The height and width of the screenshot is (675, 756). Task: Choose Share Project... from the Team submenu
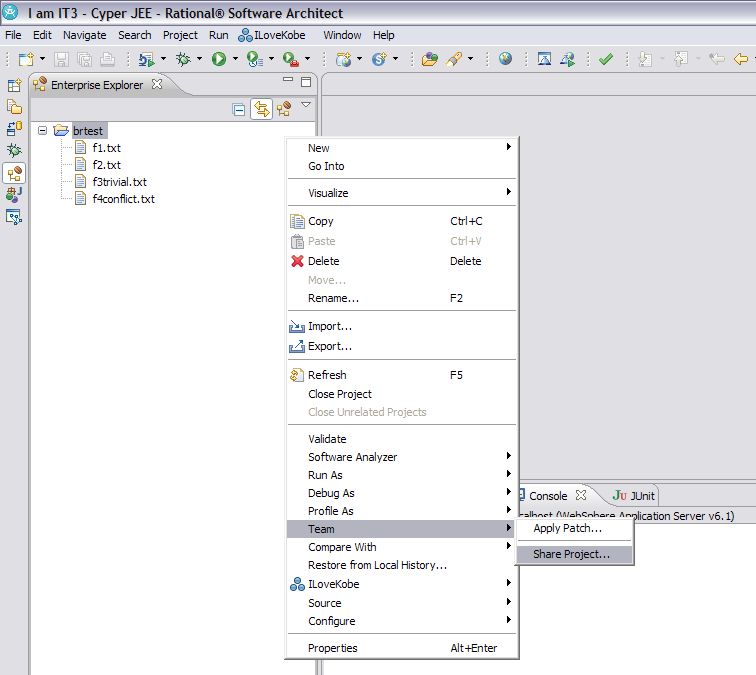click(575, 554)
